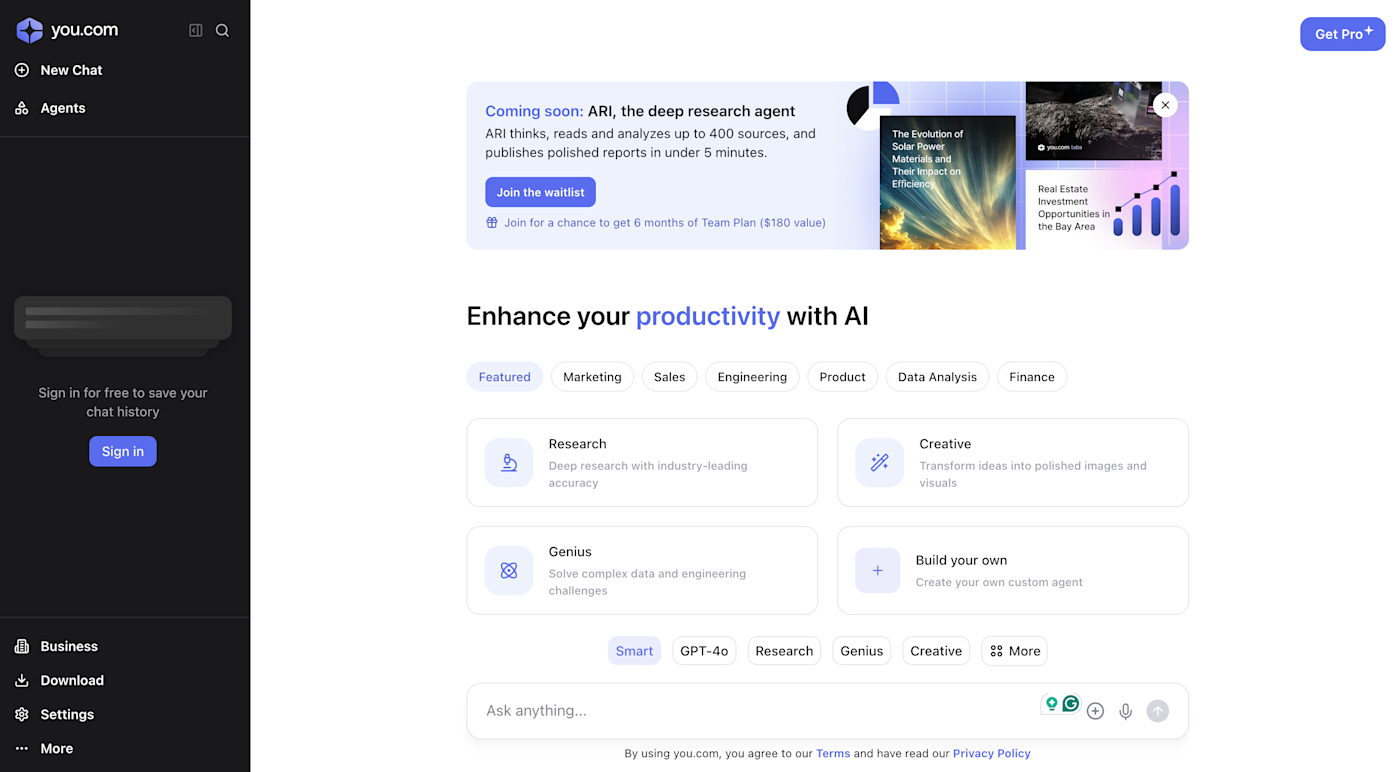1400x772 pixels.
Task: Select the Sales category tab
Action: click(670, 377)
